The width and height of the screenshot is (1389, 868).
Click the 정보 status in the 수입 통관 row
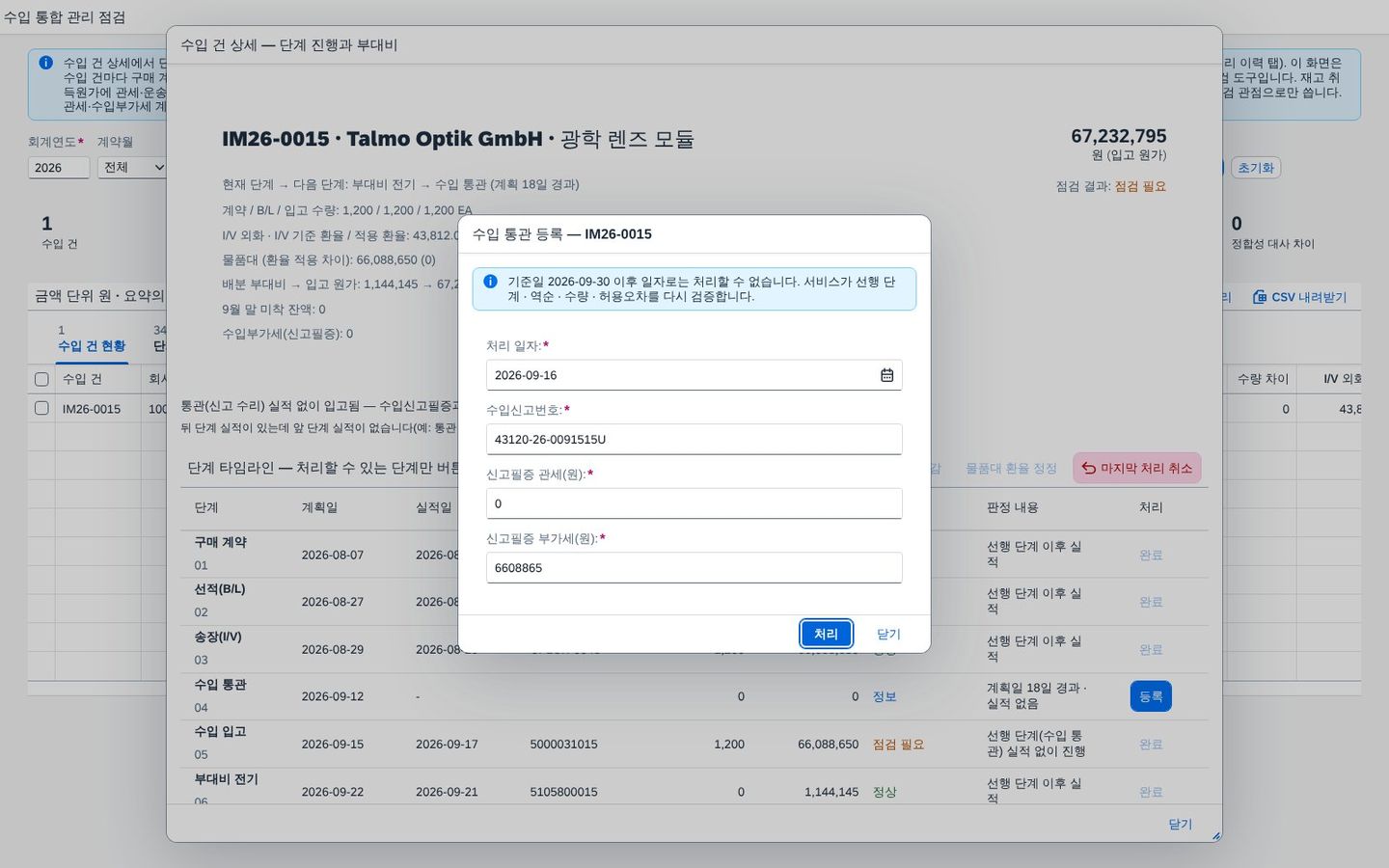pos(885,696)
